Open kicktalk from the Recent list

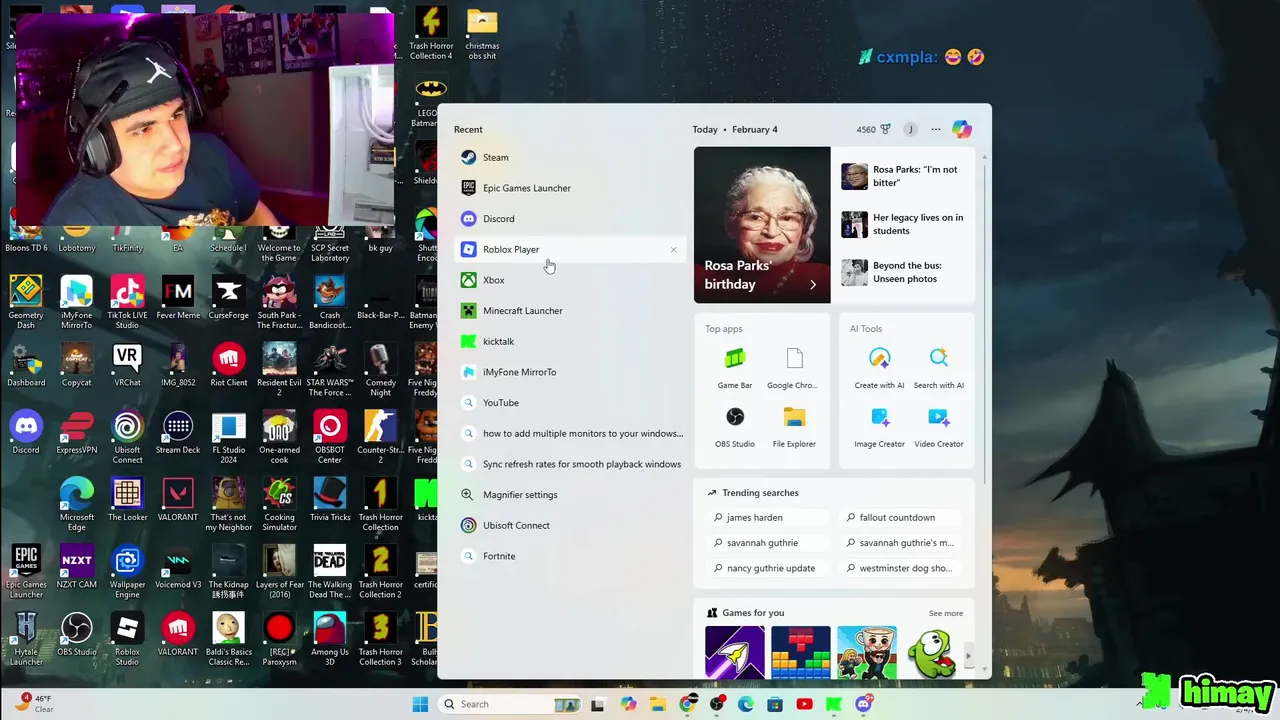[570, 342]
